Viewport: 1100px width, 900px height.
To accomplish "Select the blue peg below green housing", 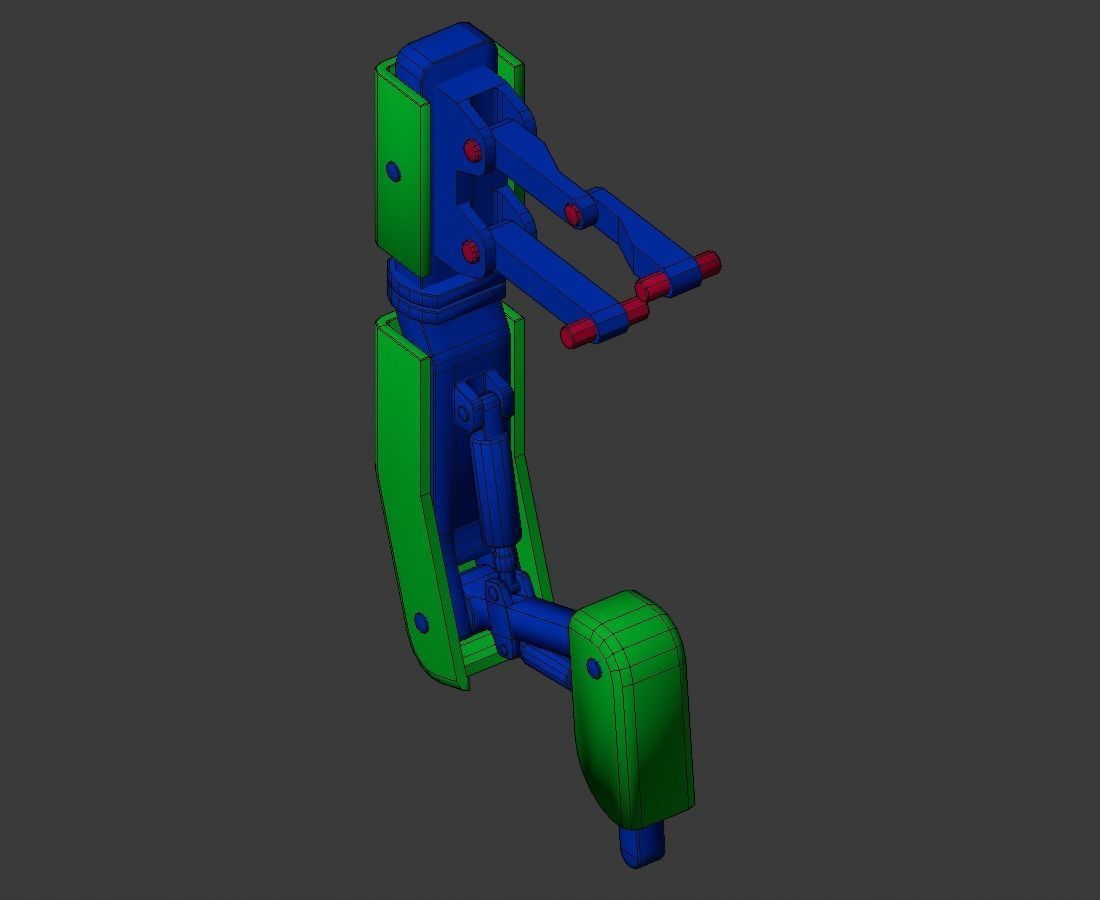I will 642,843.
